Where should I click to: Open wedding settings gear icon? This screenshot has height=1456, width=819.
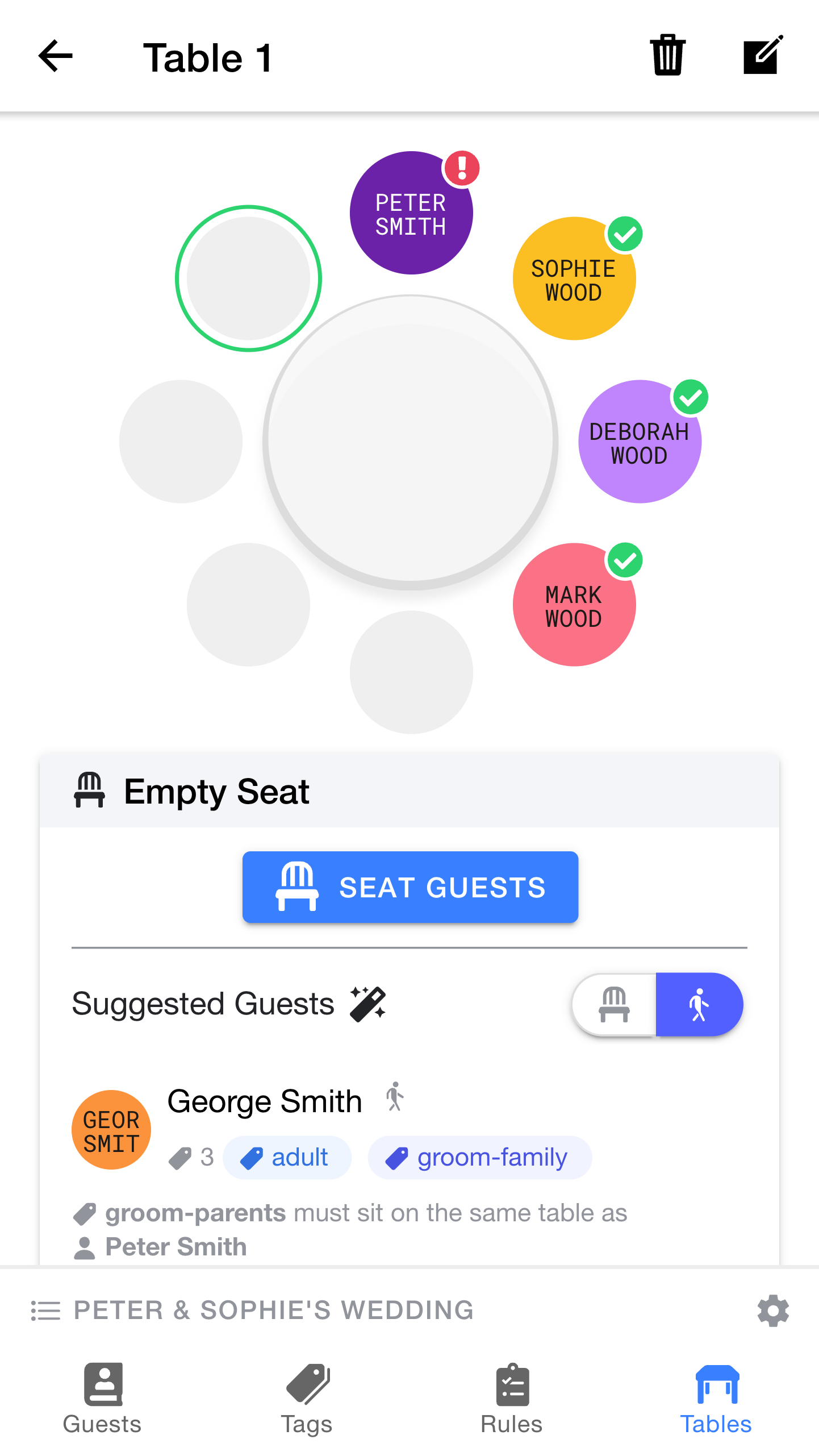point(773,1311)
